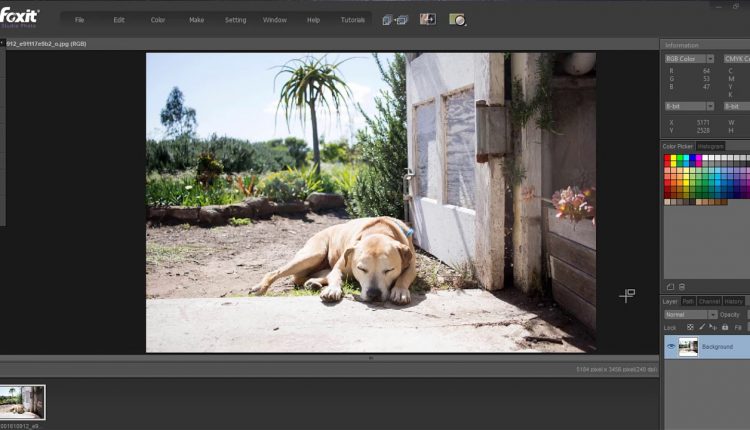
Task: Open the Setting menu
Action: click(235, 20)
